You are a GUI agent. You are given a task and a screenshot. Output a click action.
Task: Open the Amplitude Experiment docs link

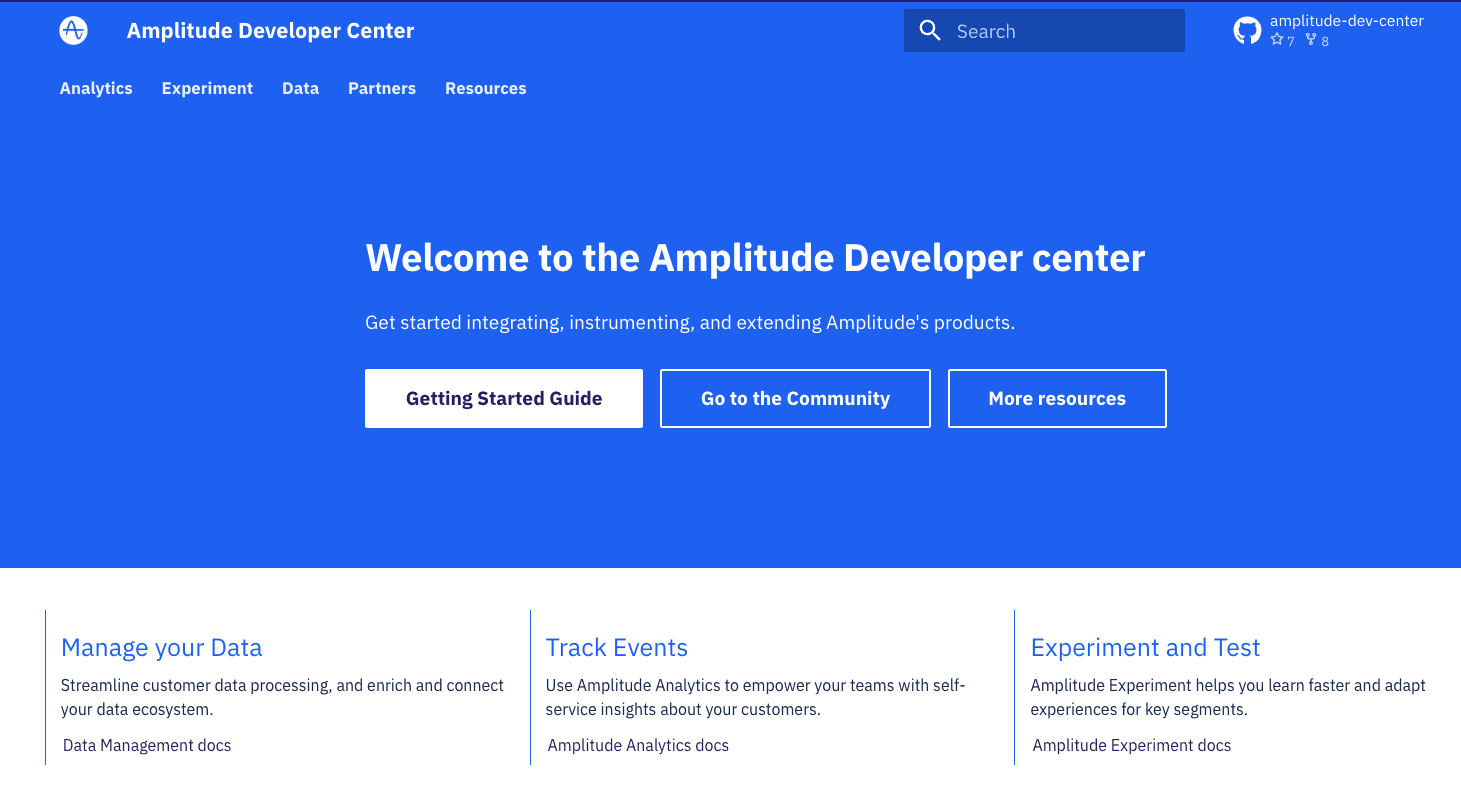(x=1132, y=745)
